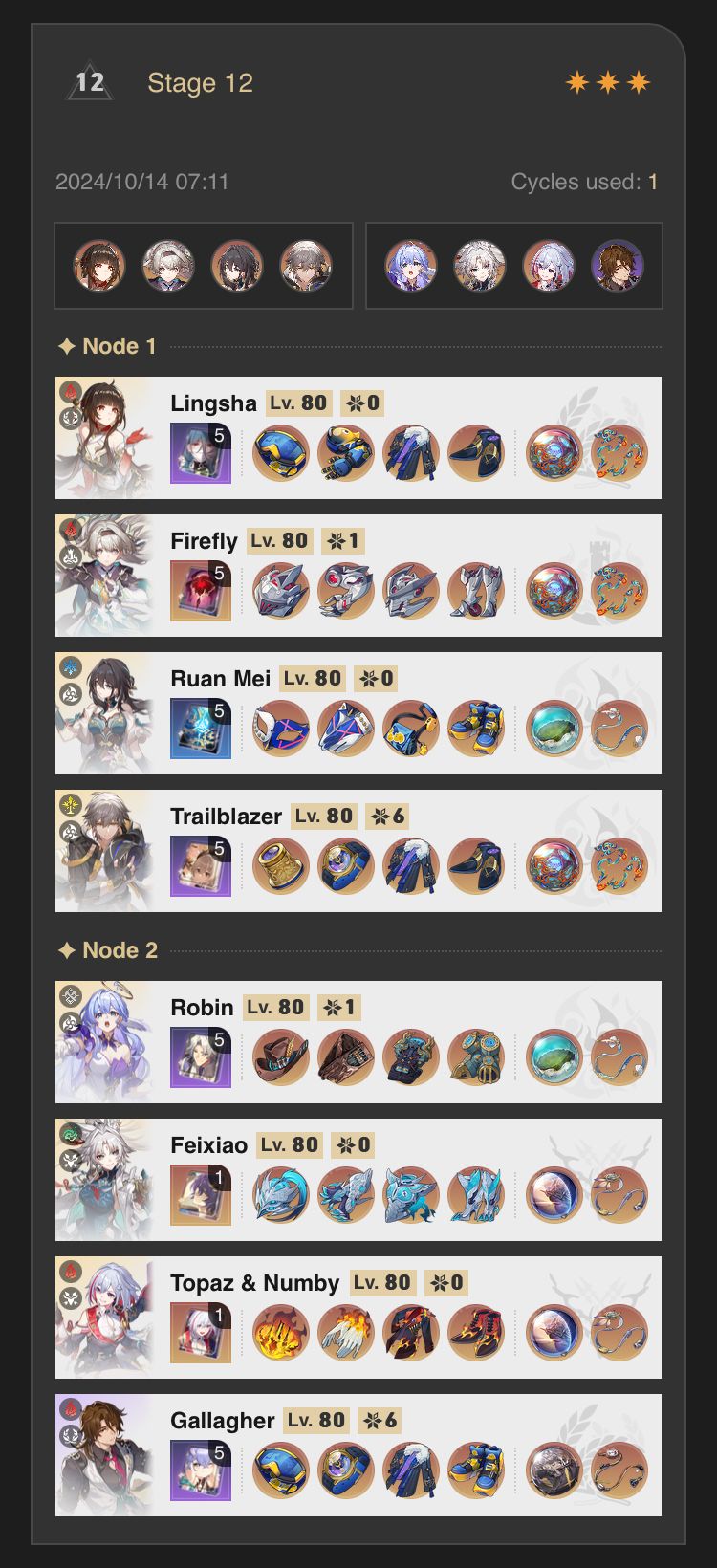This screenshot has width=717, height=1568.
Task: Click the Cycles used counter
Action: (584, 182)
